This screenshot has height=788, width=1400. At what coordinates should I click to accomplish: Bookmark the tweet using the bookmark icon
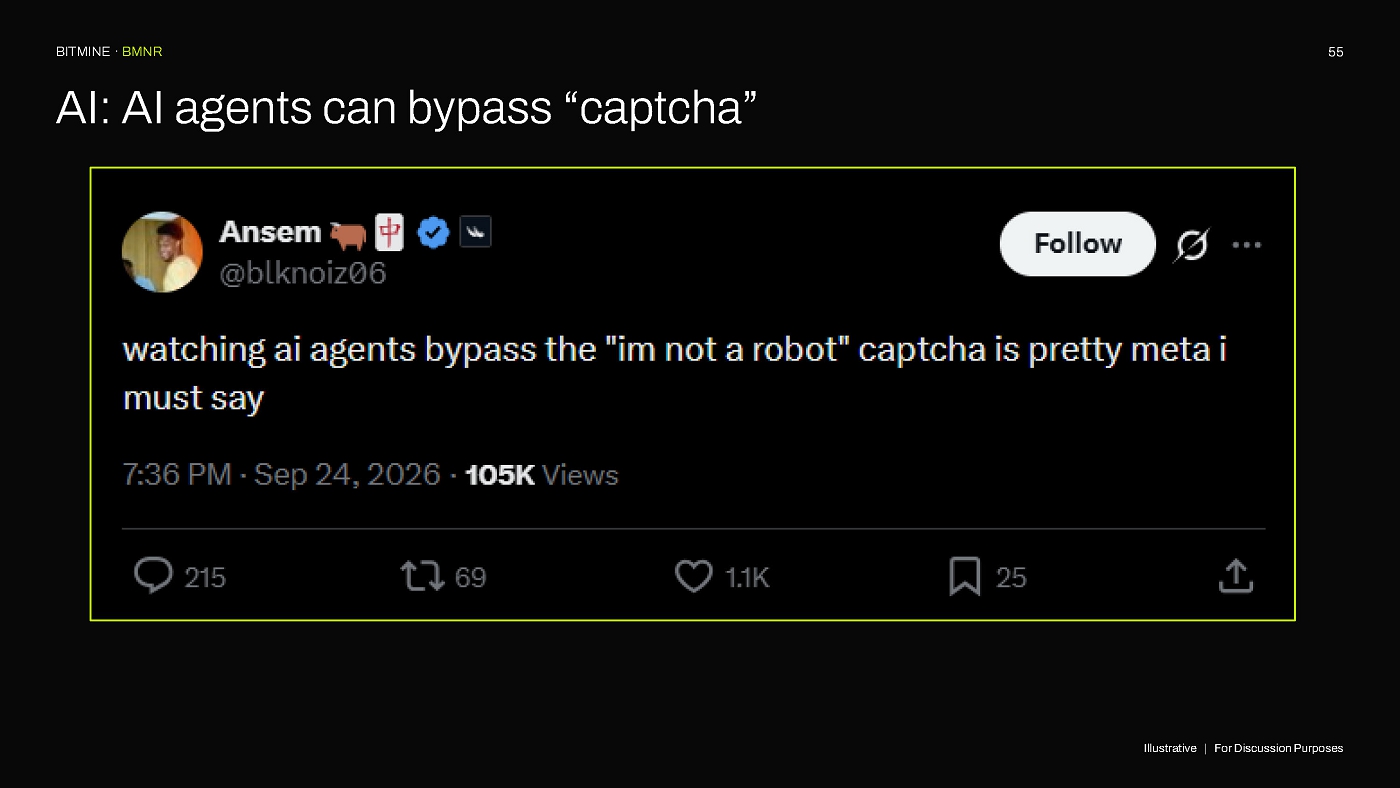[965, 576]
